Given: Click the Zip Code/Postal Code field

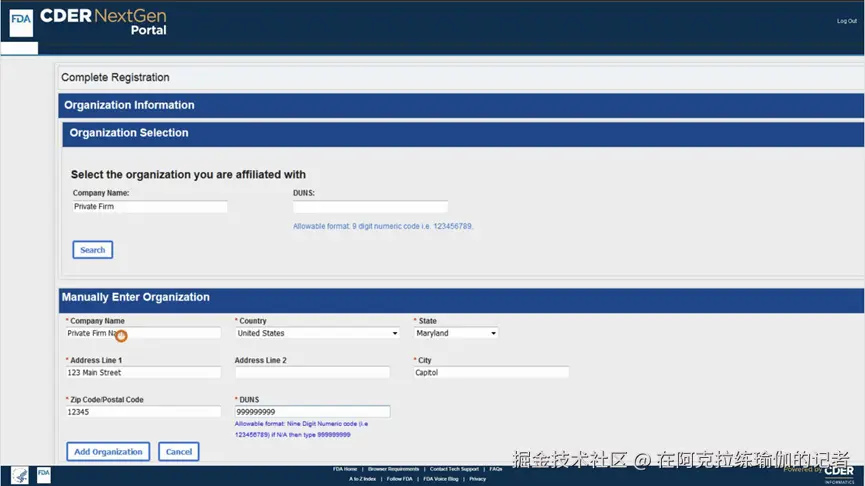Looking at the screenshot, I should [143, 412].
